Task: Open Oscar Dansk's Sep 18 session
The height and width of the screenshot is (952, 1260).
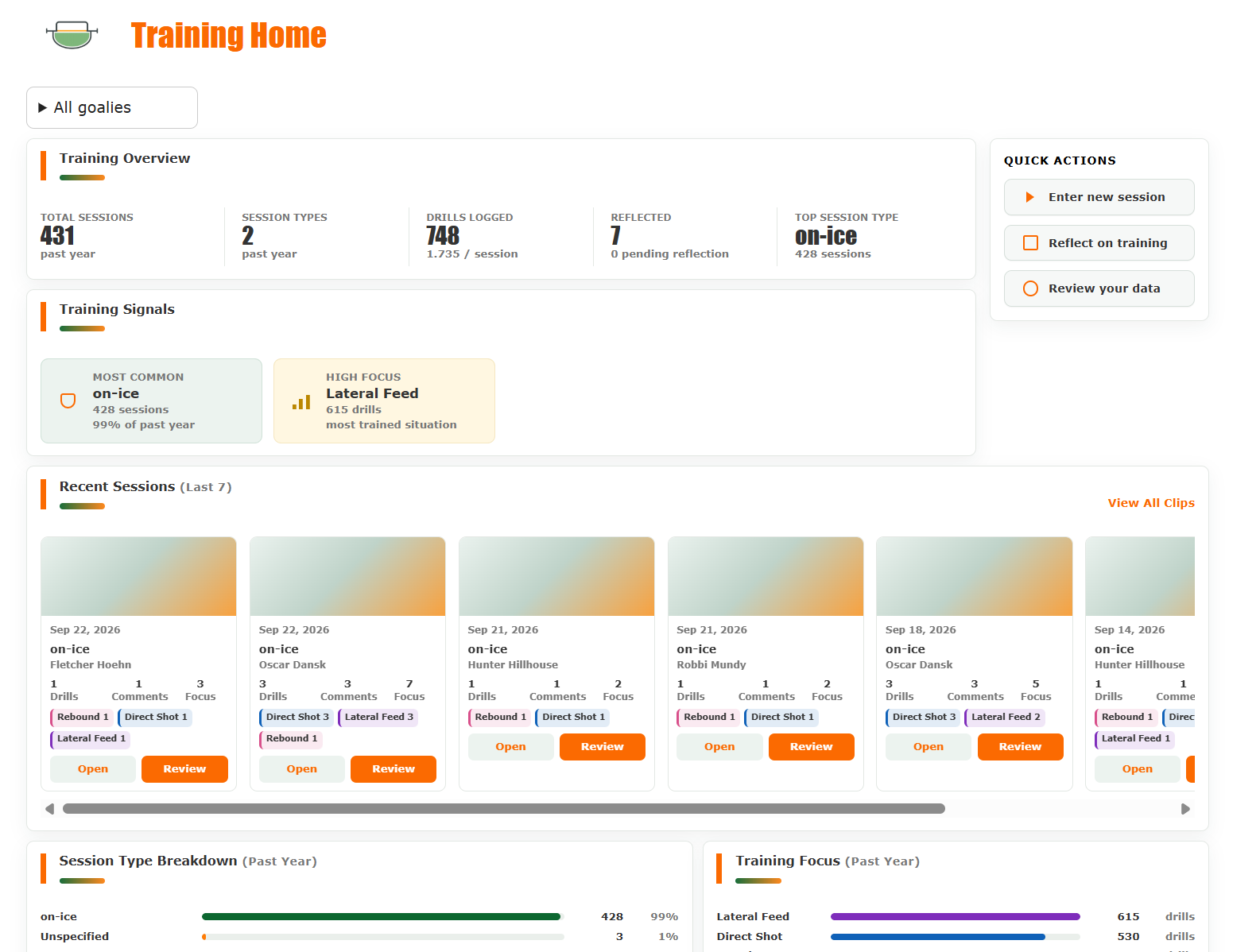Action: click(929, 747)
